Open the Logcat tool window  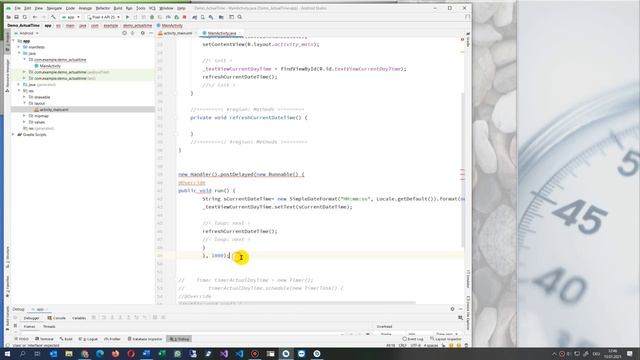(88, 339)
